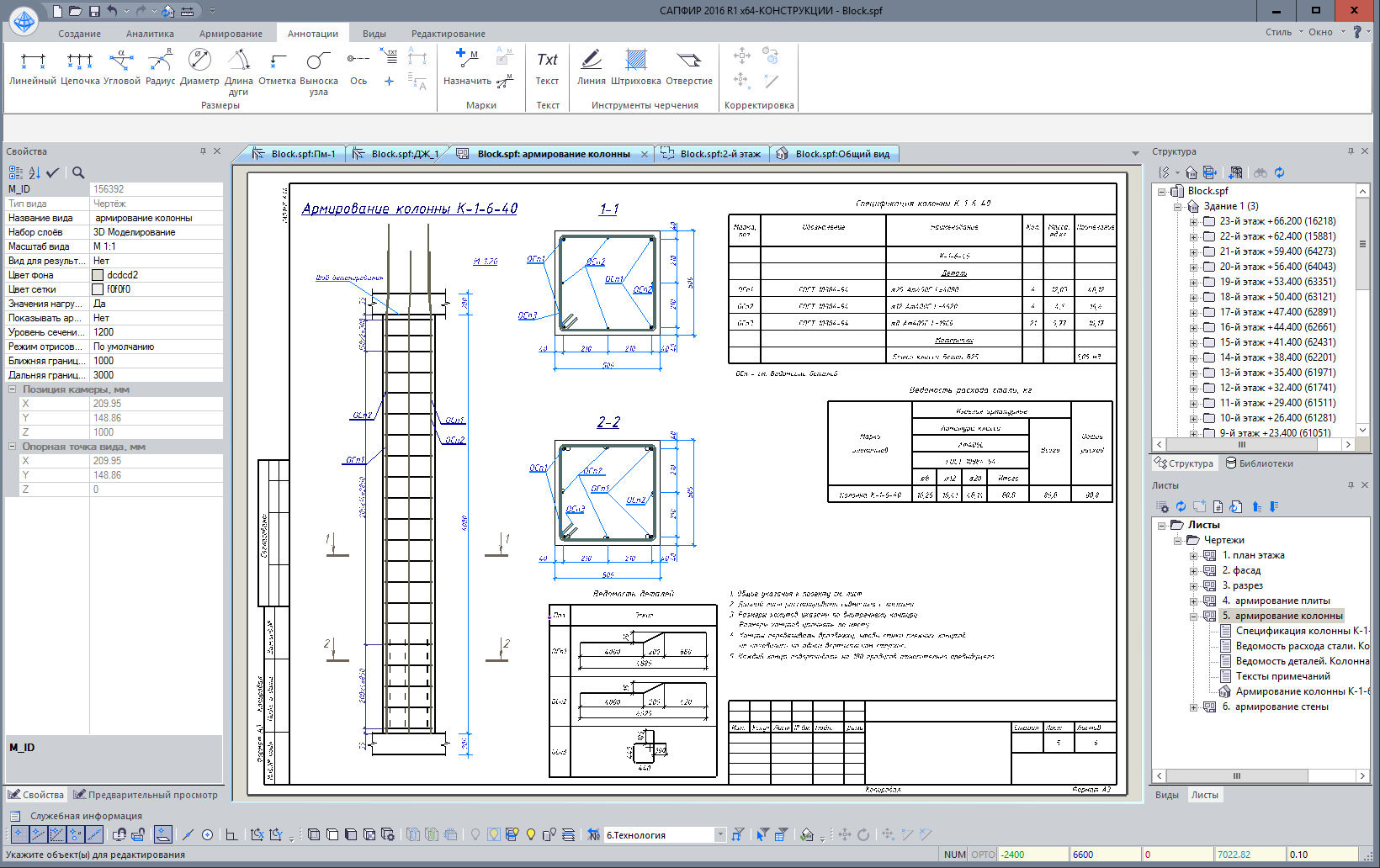
Task: Switch to the Армирование ribbon tab
Action: coord(231,34)
